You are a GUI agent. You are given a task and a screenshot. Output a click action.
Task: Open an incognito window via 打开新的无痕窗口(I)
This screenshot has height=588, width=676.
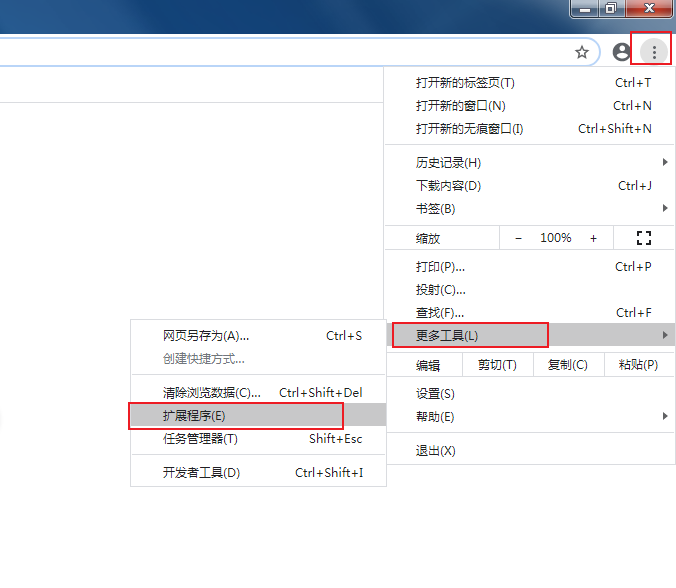[x=529, y=128]
